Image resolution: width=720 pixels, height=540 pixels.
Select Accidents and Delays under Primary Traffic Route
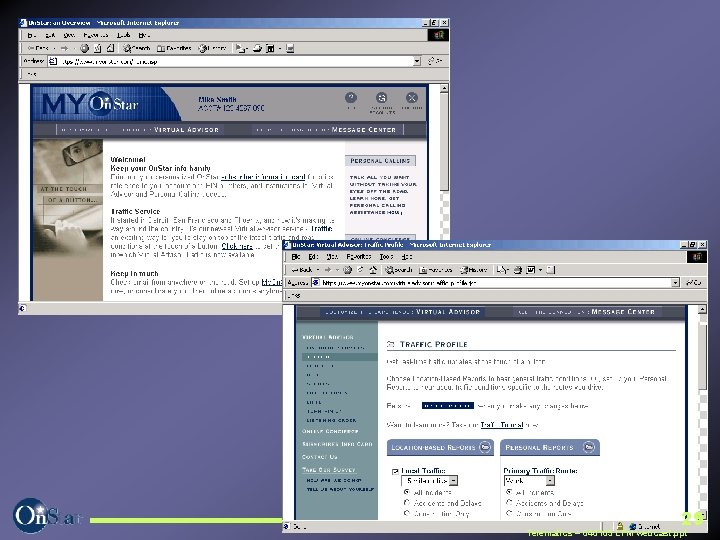pos(508,503)
